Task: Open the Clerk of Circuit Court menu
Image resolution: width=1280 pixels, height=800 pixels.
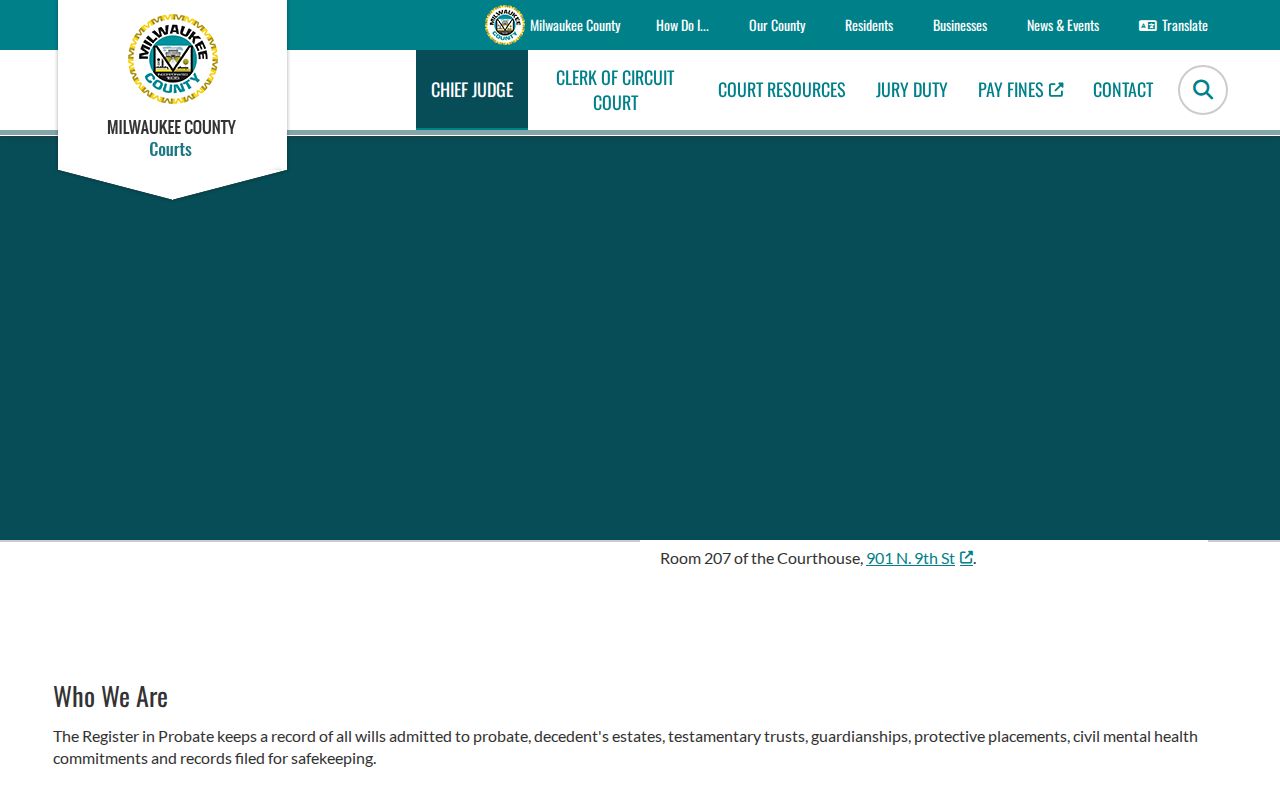Action: pyautogui.click(x=615, y=90)
